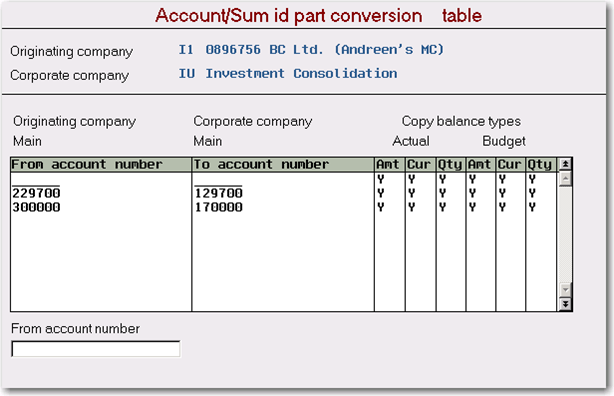The image size is (614, 396).
Task: Toggle Budget Qty flag in the 229700 row
Action: pos(532,193)
